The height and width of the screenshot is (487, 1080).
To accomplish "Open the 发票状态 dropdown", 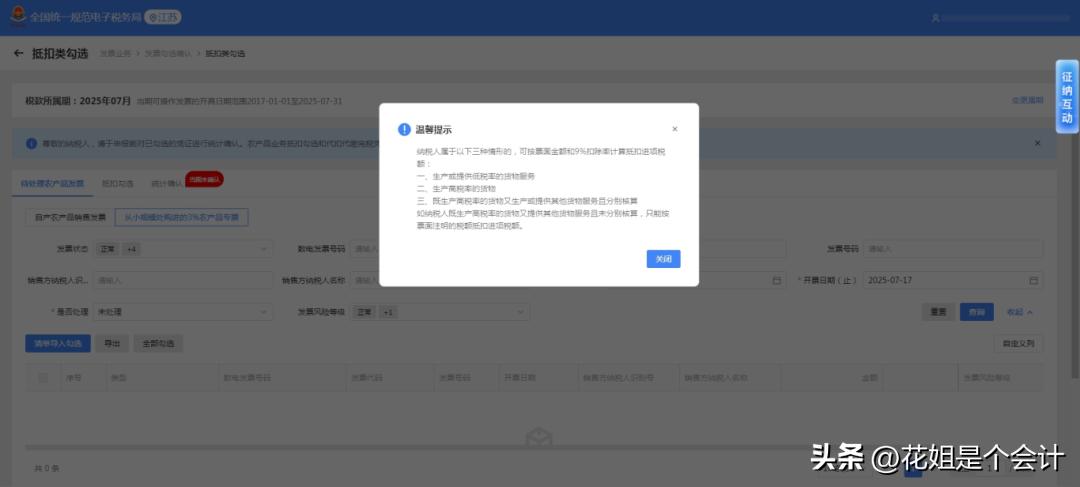I will click(x=183, y=249).
